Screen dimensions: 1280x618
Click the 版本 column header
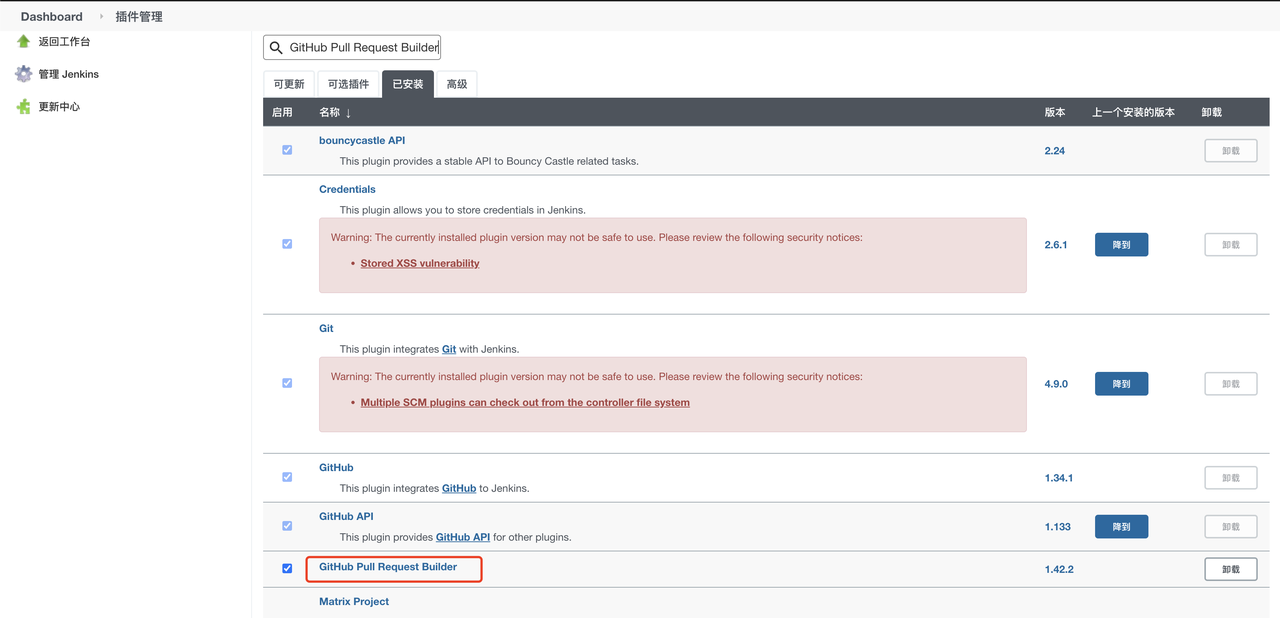pos(1055,112)
